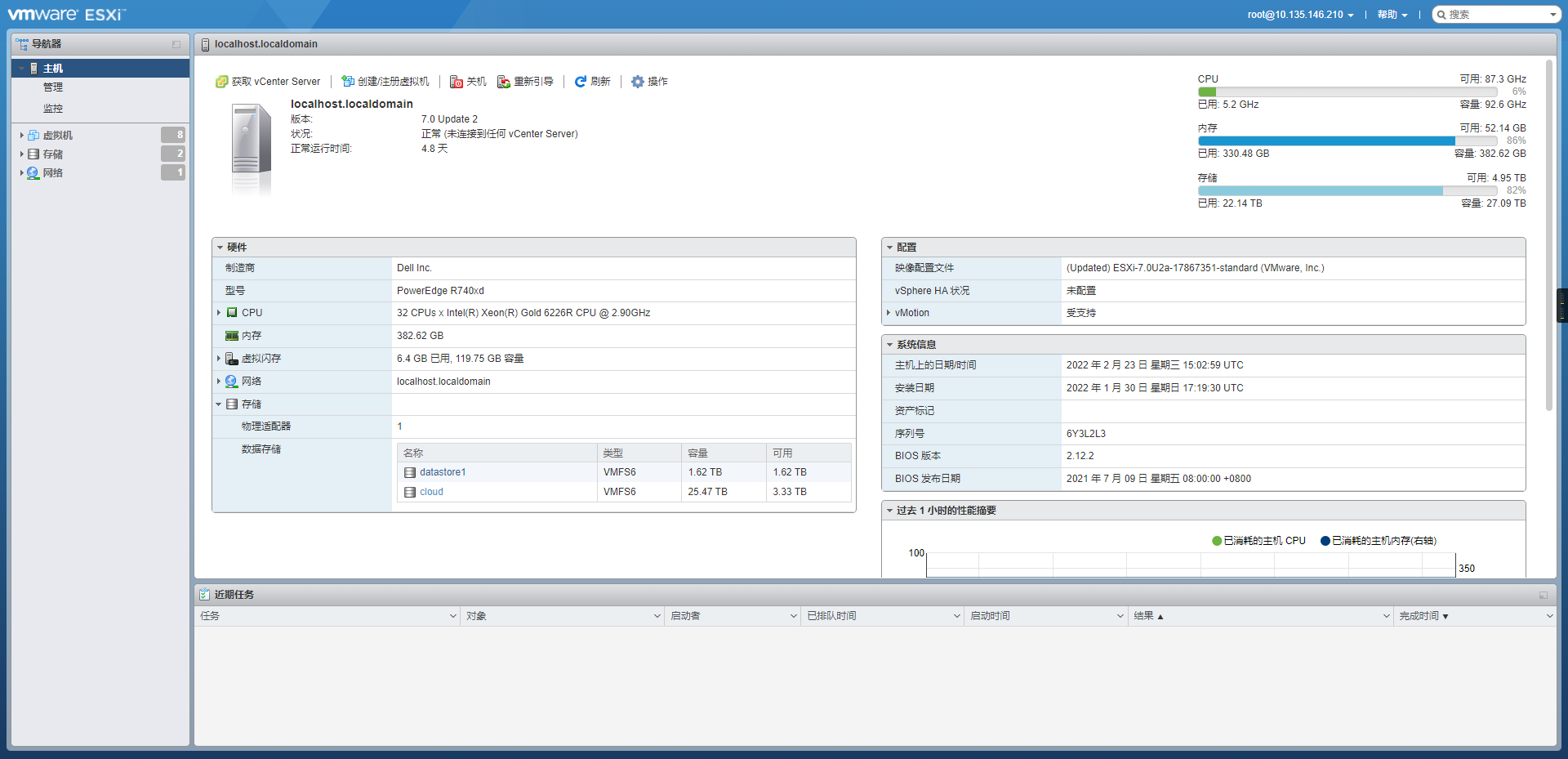Screen dimensions: 1568x759
Task: Click the 内存 usage progress bar
Action: pos(1347,141)
